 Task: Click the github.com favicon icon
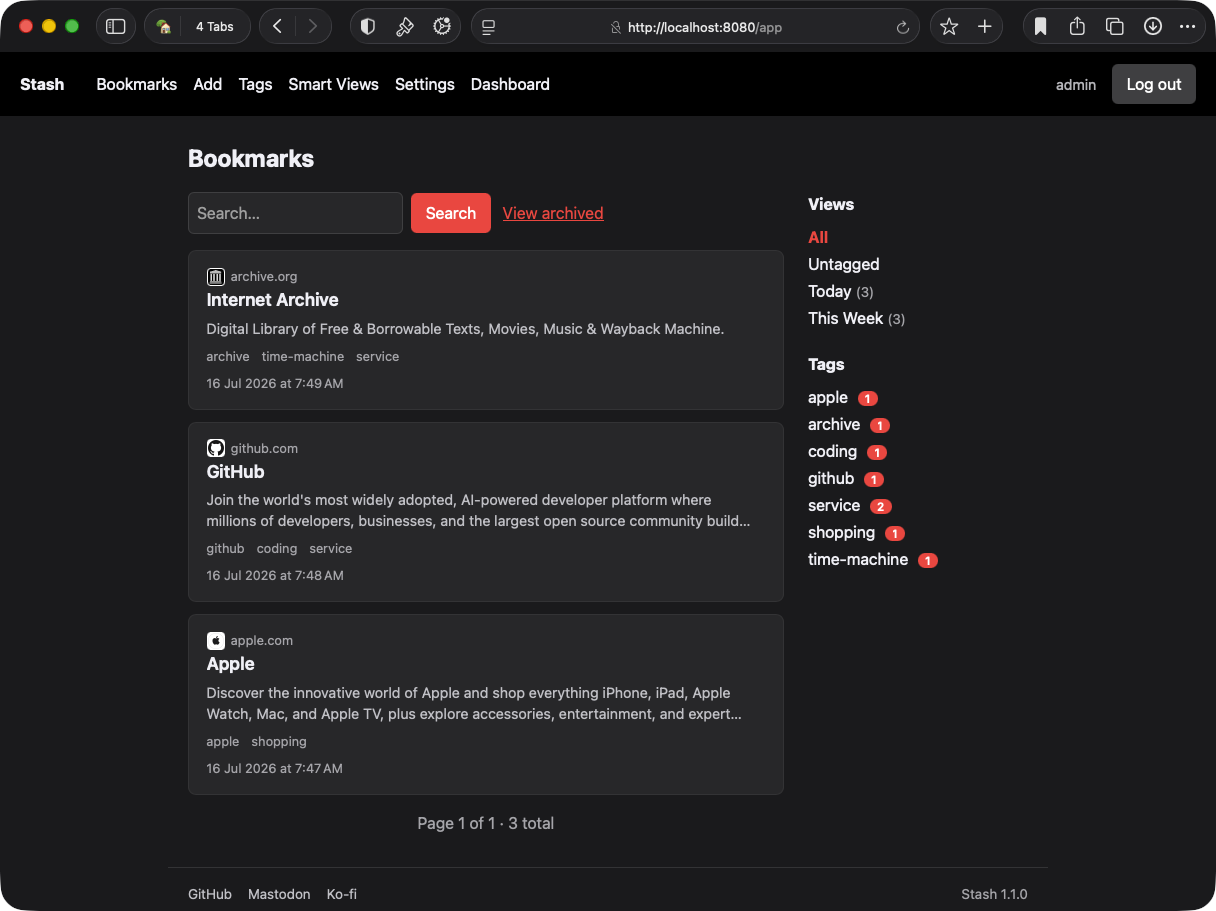[x=215, y=448]
